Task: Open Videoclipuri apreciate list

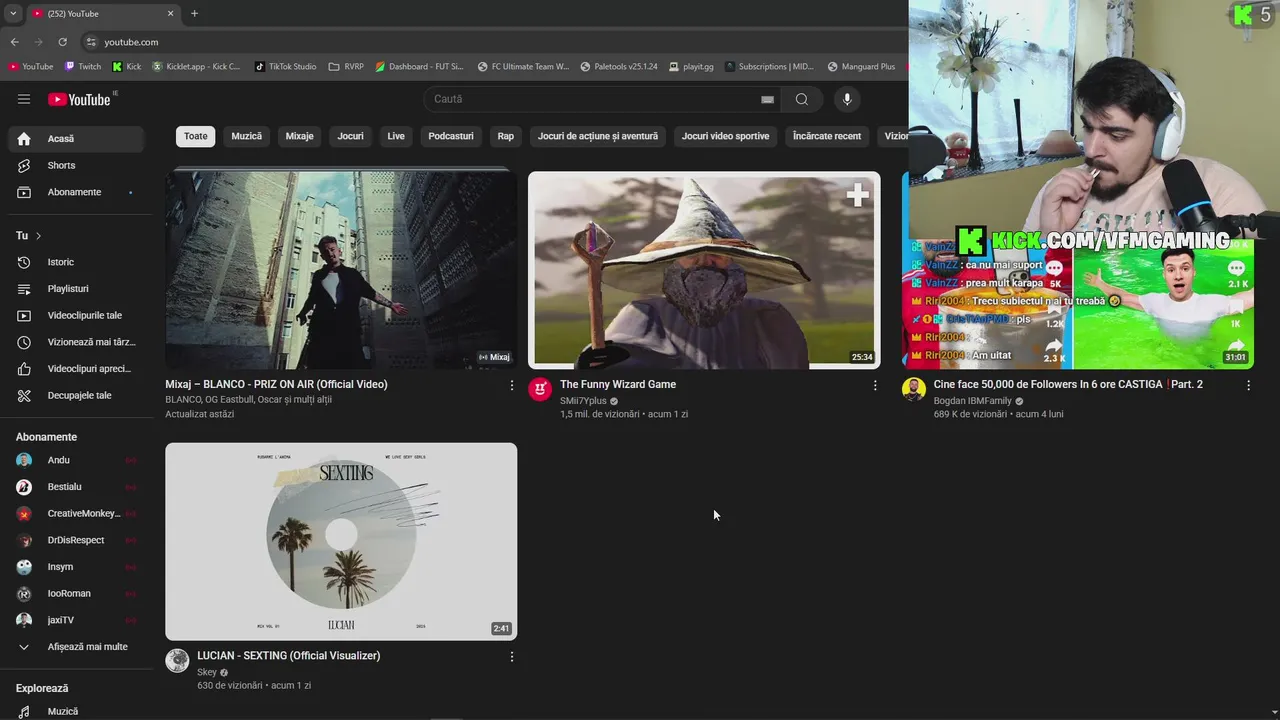Action: pos(76,369)
